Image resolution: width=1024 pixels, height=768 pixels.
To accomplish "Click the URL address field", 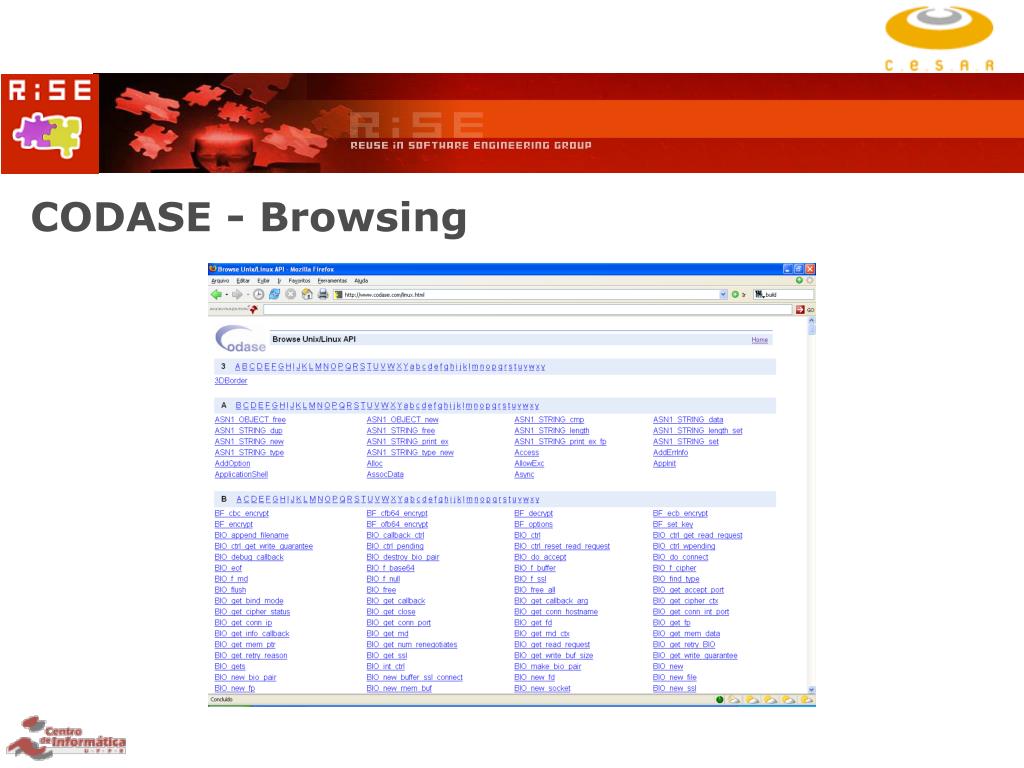I will click(x=530, y=295).
